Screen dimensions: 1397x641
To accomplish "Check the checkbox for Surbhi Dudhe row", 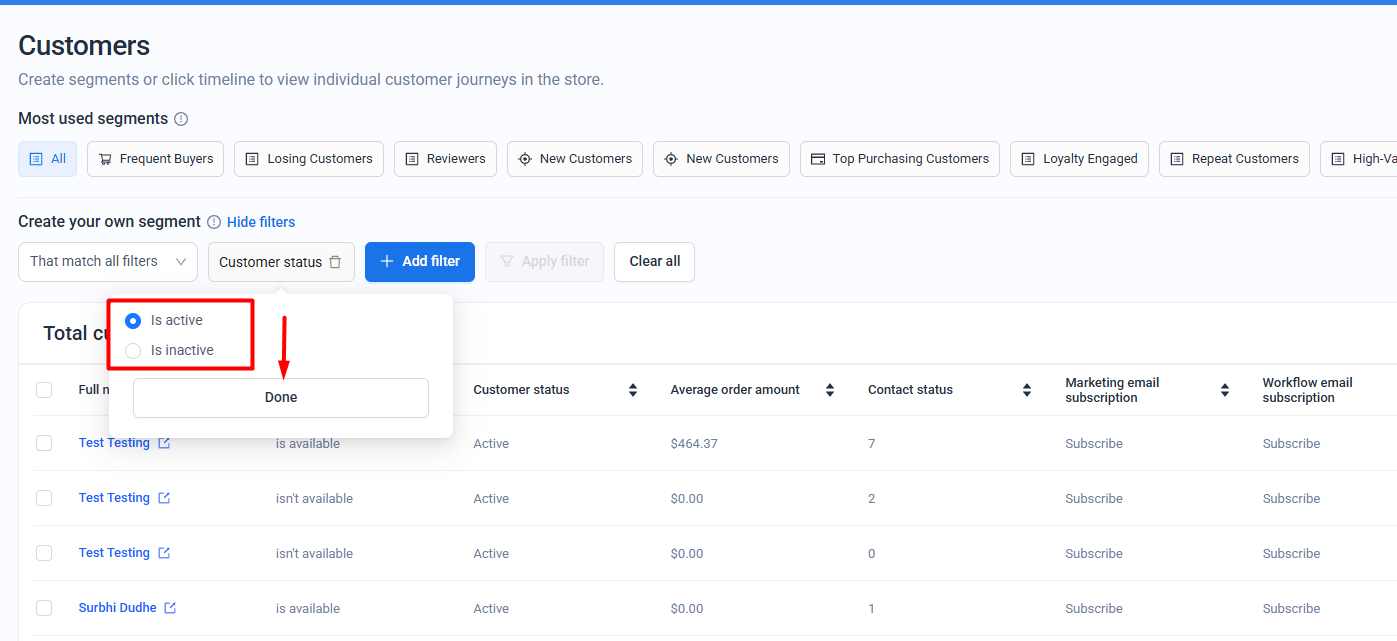I will [44, 608].
